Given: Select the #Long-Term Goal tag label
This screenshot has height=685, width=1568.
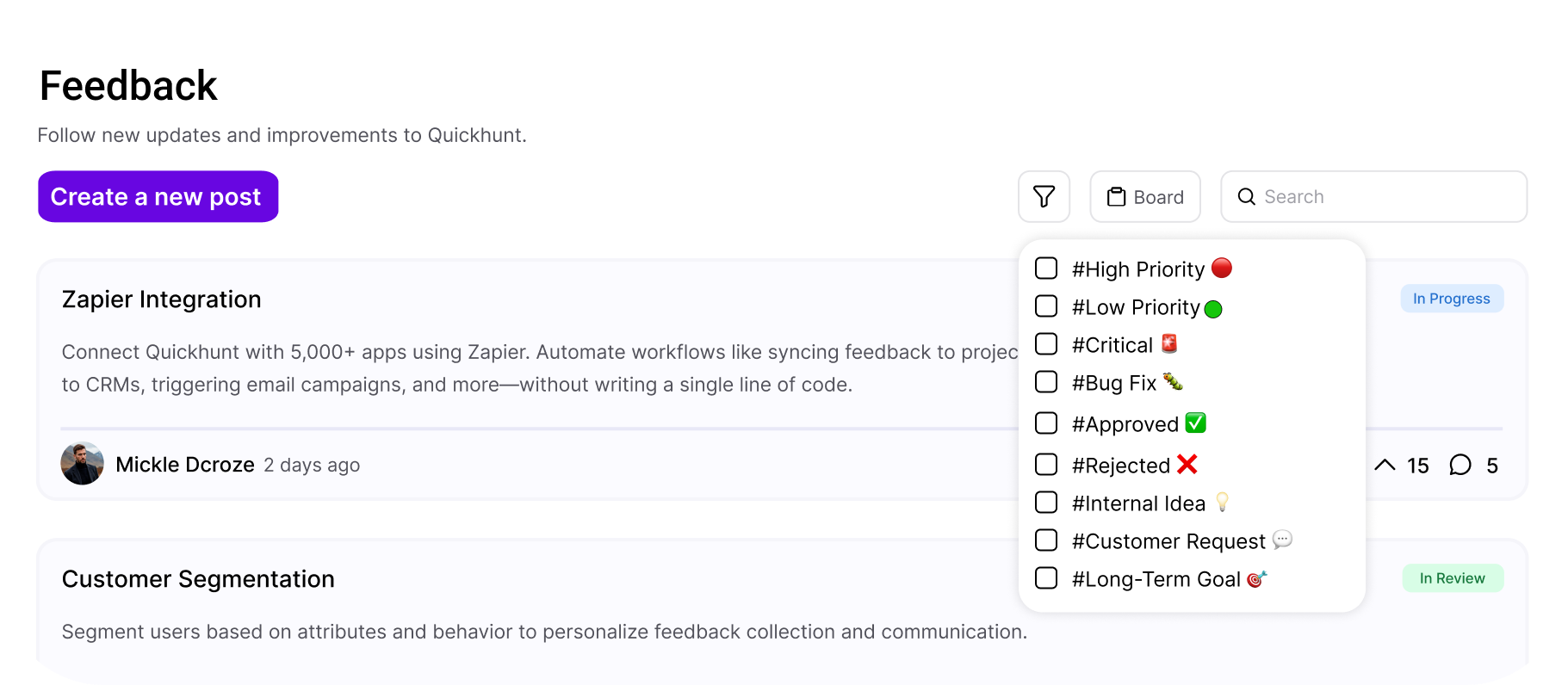Looking at the screenshot, I should (1156, 579).
